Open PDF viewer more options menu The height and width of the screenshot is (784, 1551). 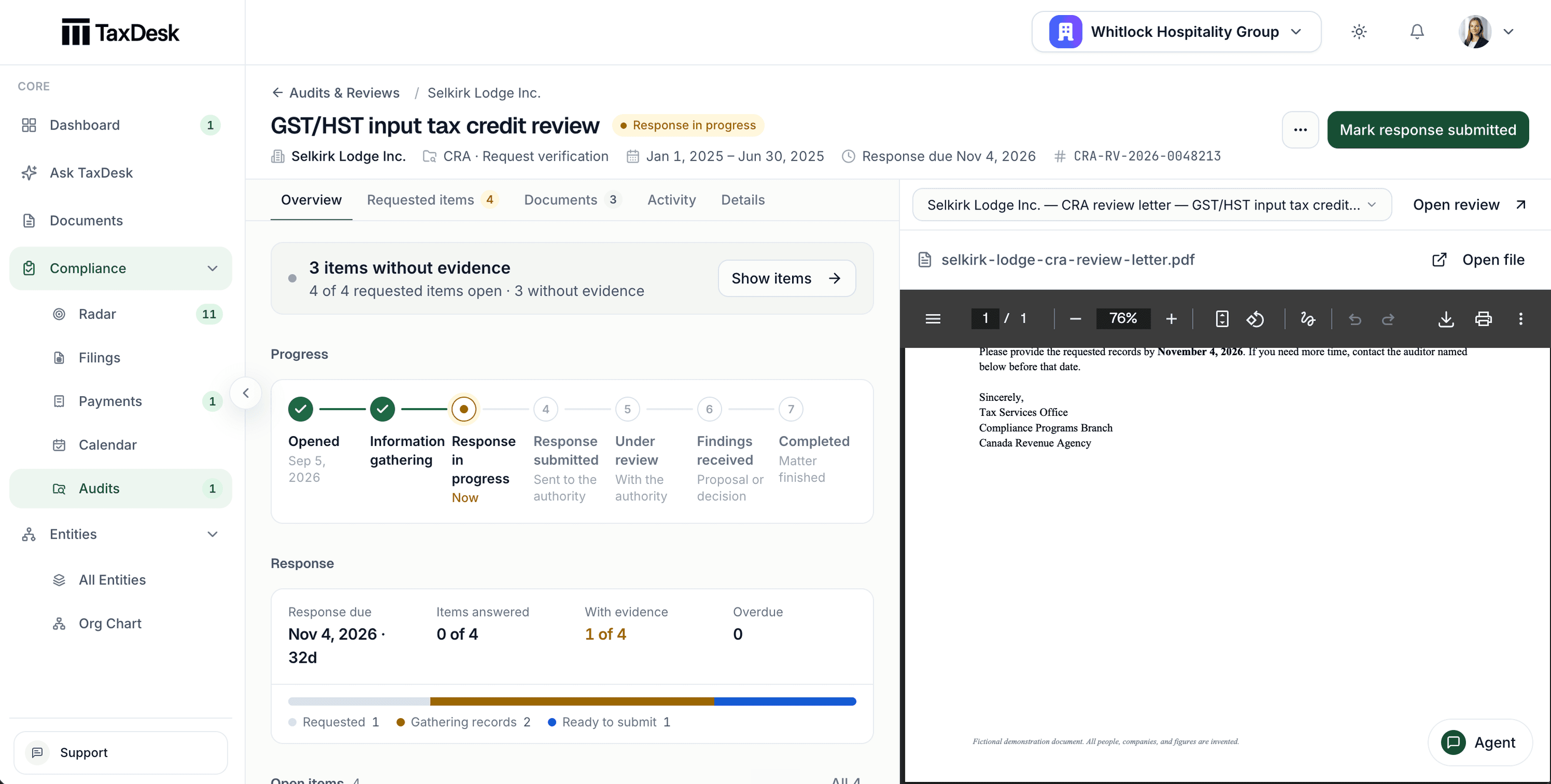(1520, 319)
